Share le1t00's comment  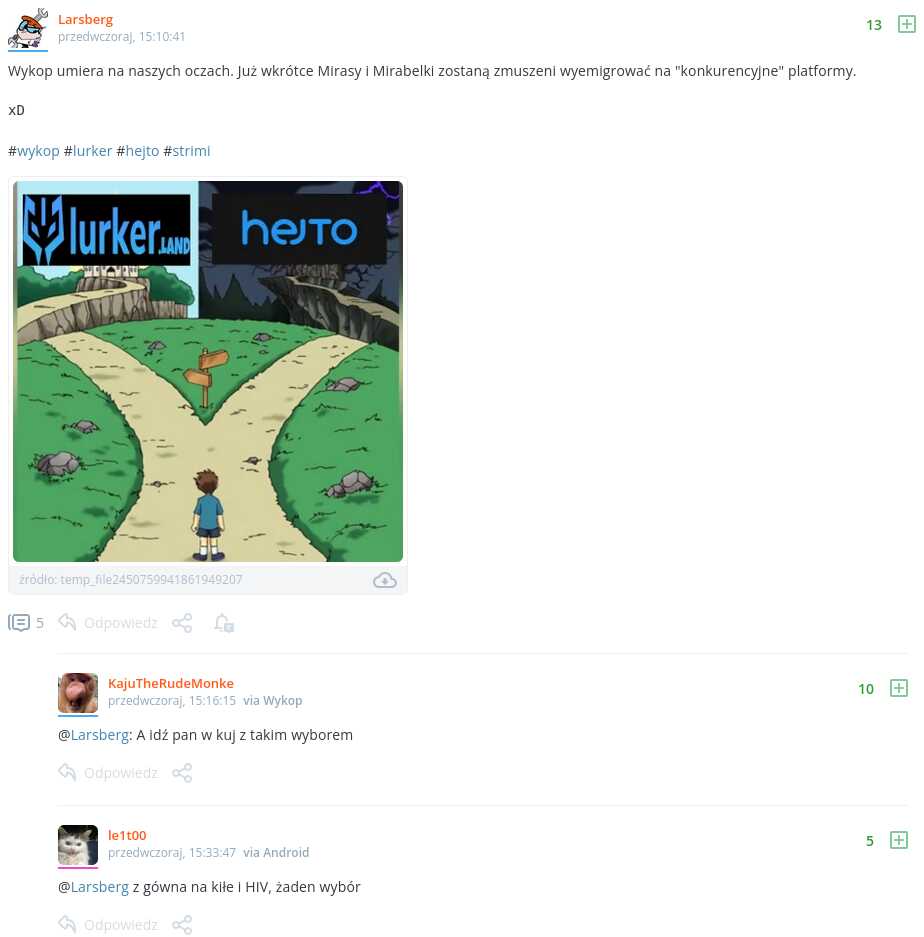click(x=182, y=925)
